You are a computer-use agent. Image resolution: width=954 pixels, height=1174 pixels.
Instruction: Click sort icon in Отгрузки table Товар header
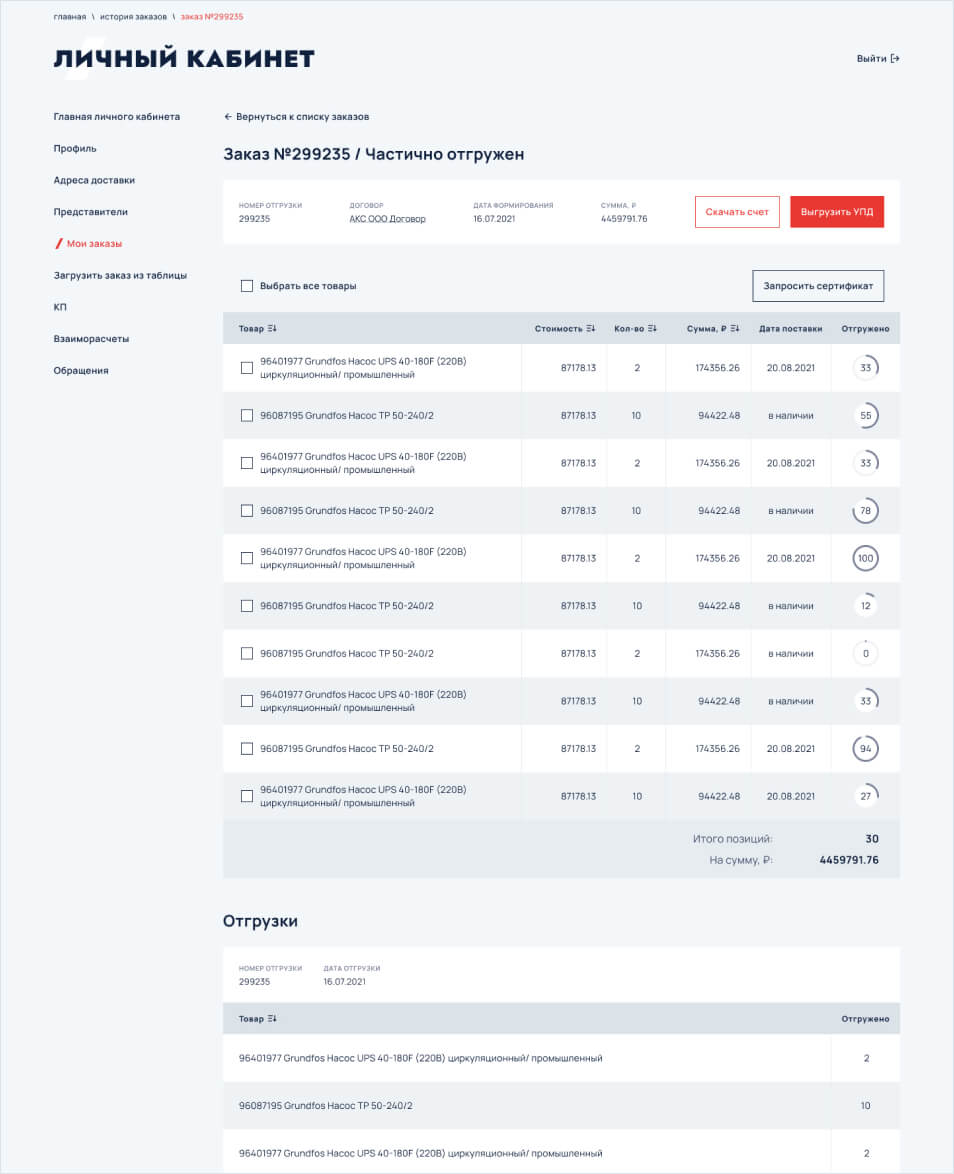[272, 1019]
